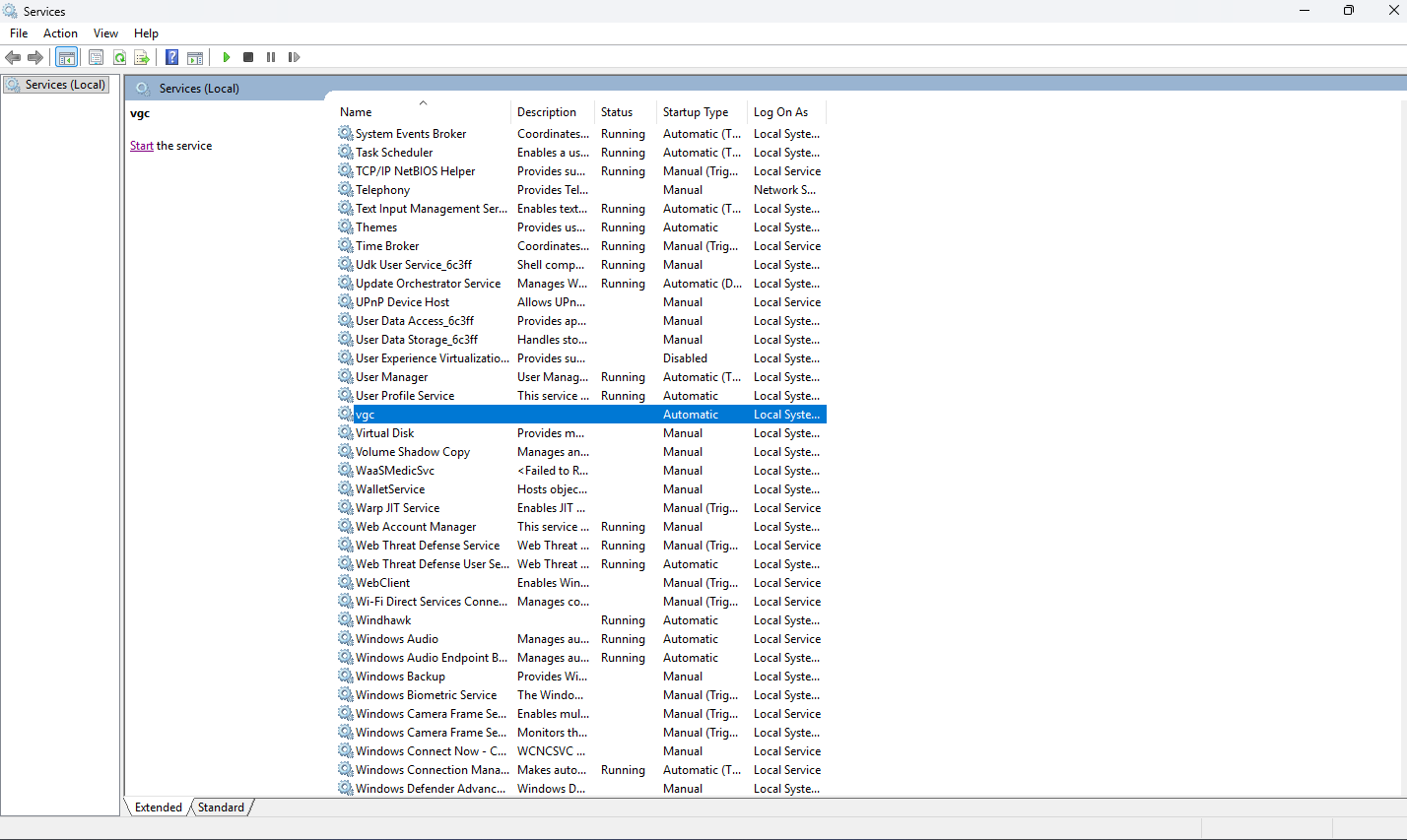This screenshot has width=1407, height=840.
Task: Click the Pause Service toolbar icon
Action: (271, 57)
